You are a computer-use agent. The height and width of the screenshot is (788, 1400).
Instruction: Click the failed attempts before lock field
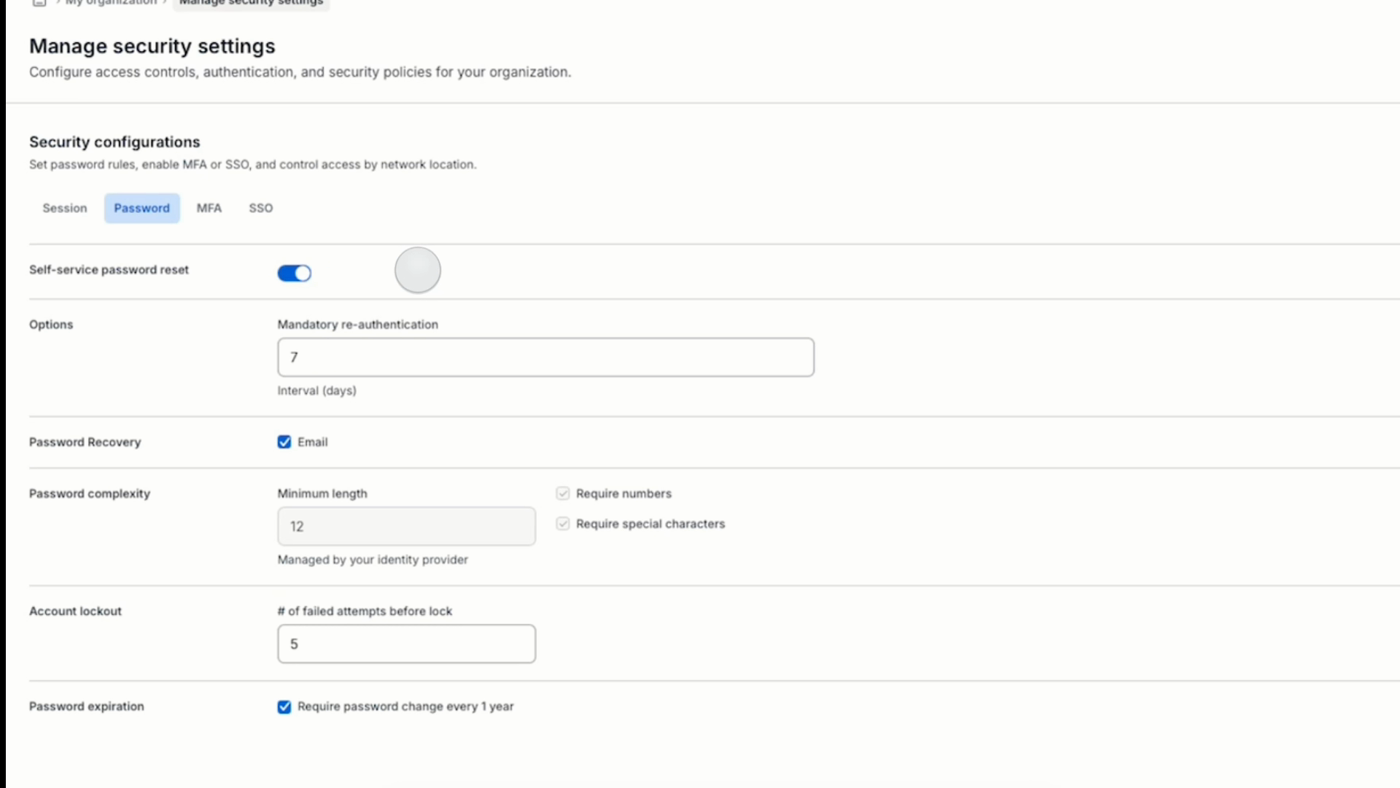[407, 644]
